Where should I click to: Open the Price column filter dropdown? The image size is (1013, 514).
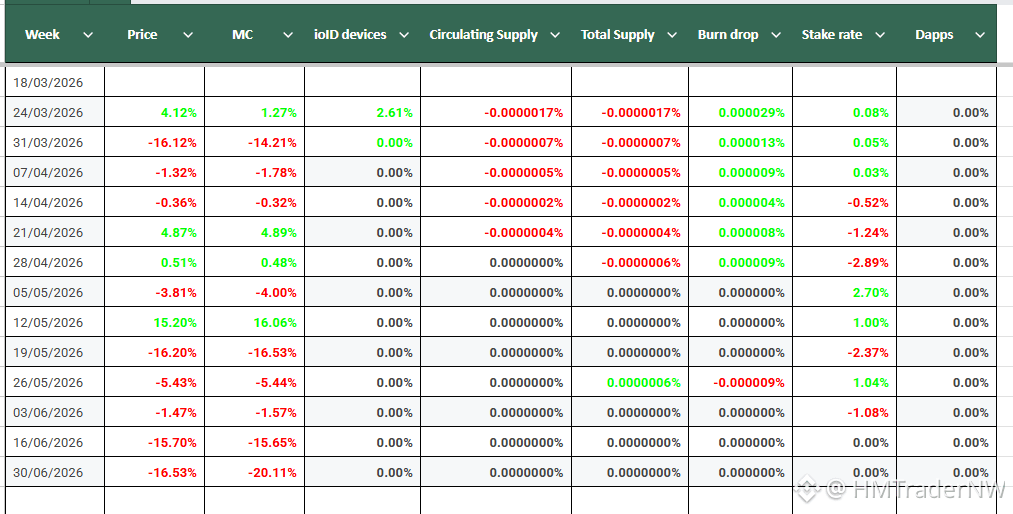point(188,35)
